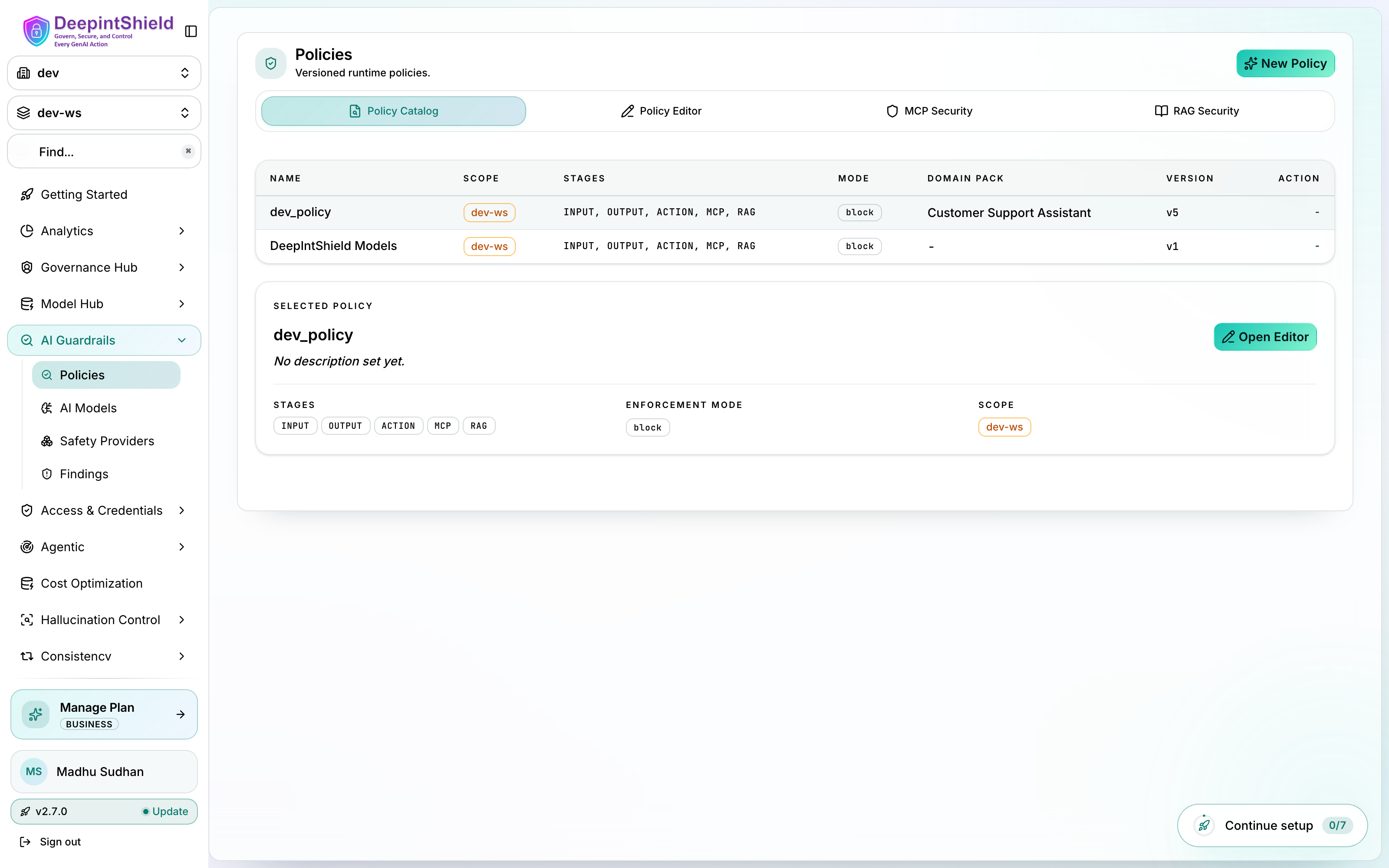Screen dimensions: 1389x868
Task: Click the Agentic target icon
Action: pos(27,546)
